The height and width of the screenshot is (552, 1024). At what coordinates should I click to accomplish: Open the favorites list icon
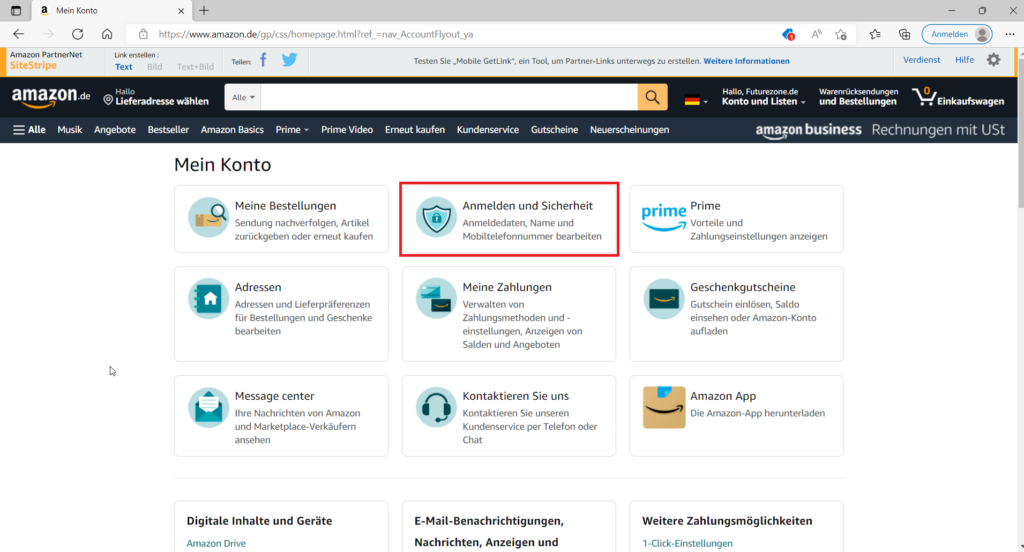click(875, 34)
